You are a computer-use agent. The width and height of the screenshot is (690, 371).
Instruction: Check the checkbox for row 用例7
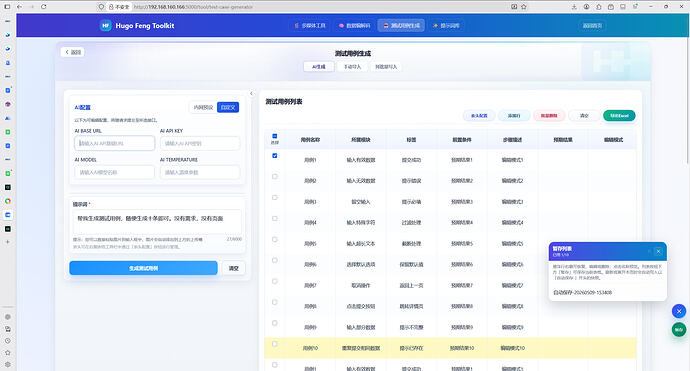[275, 281]
